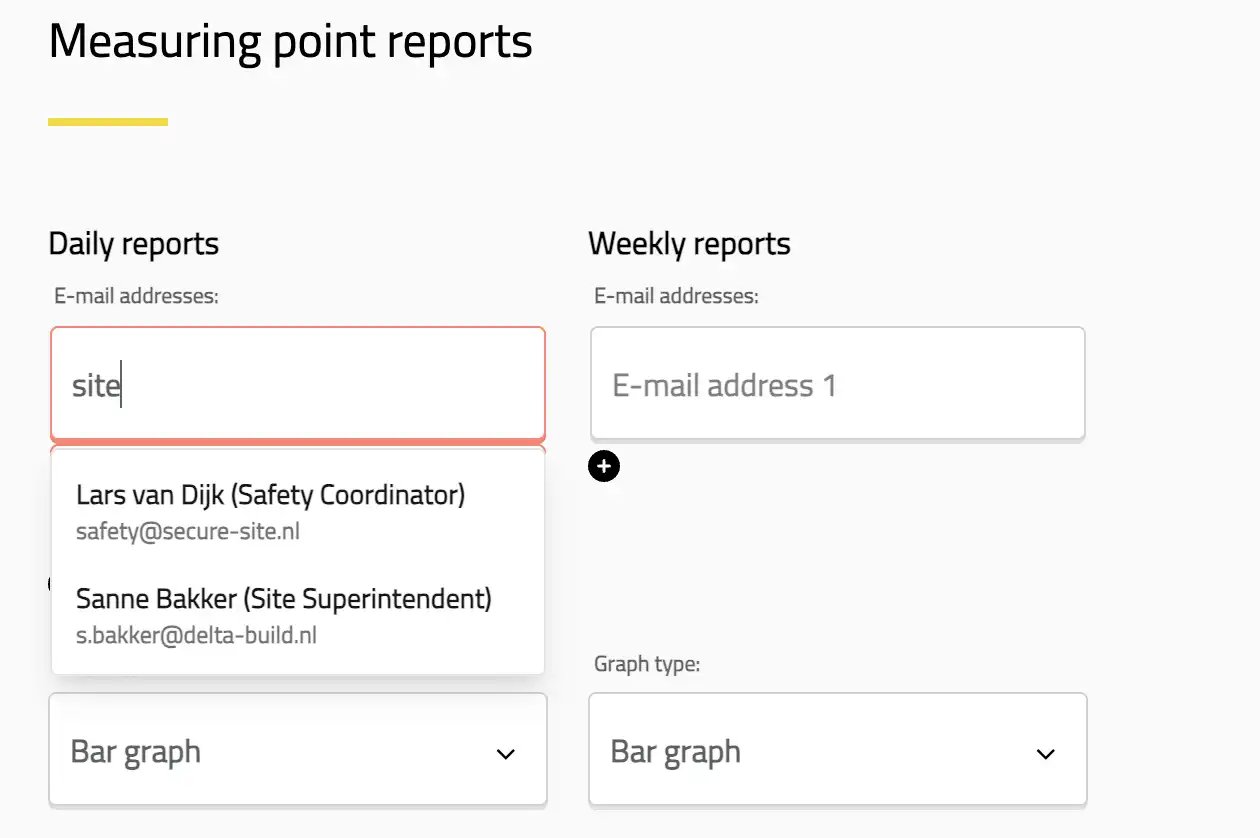Click the add e-mail address plus icon
The width and height of the screenshot is (1260, 838).
[604, 466]
